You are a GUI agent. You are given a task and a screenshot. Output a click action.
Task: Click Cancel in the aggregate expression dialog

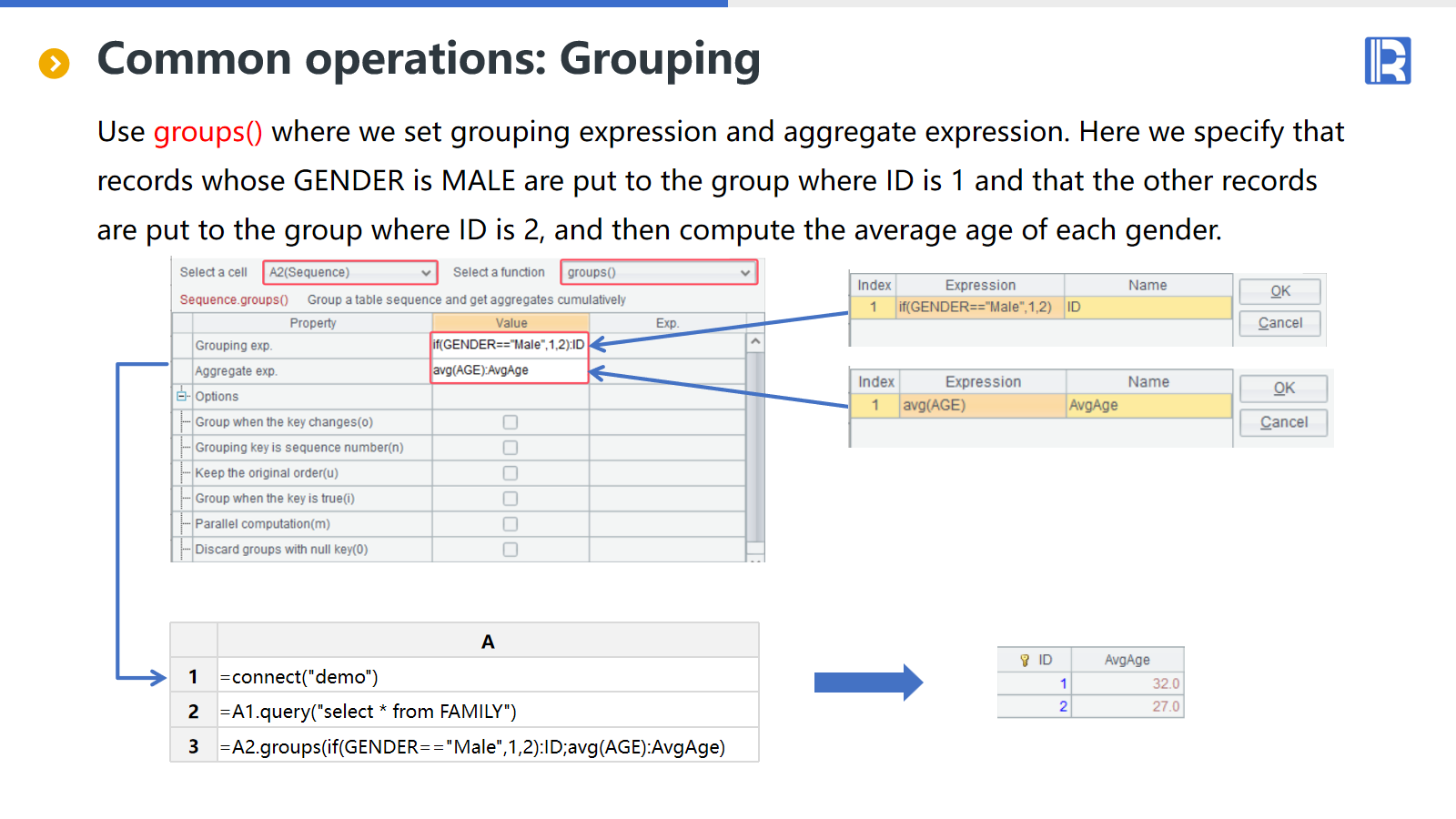pyautogui.click(x=1283, y=422)
